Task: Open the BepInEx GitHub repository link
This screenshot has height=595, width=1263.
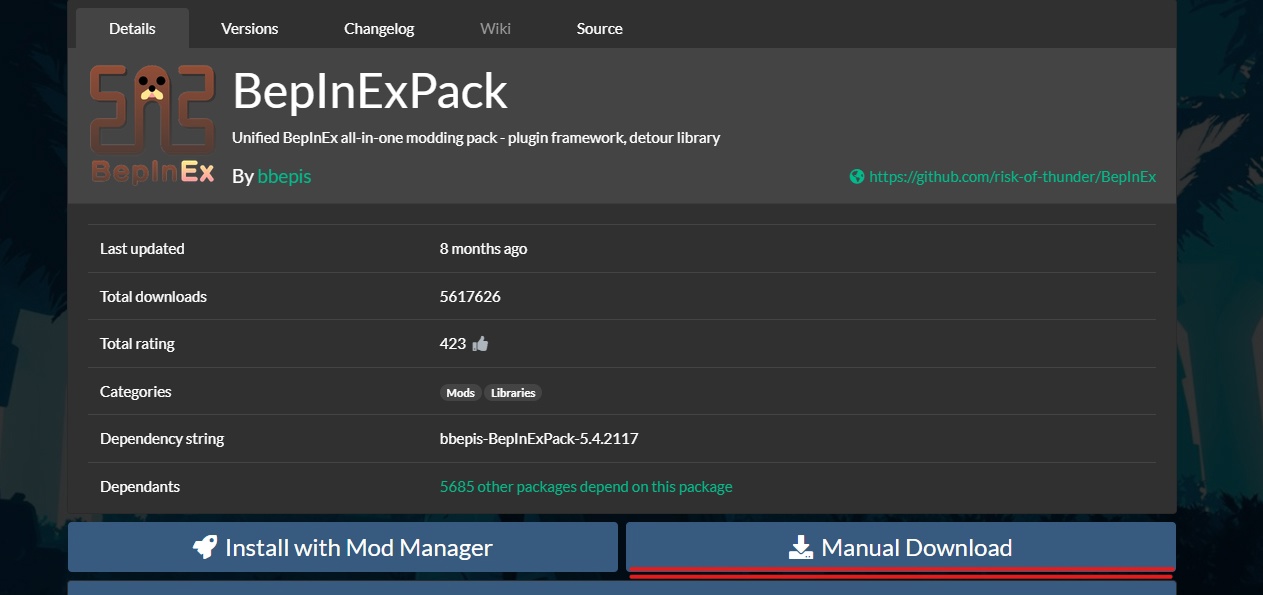Action: 1012,177
